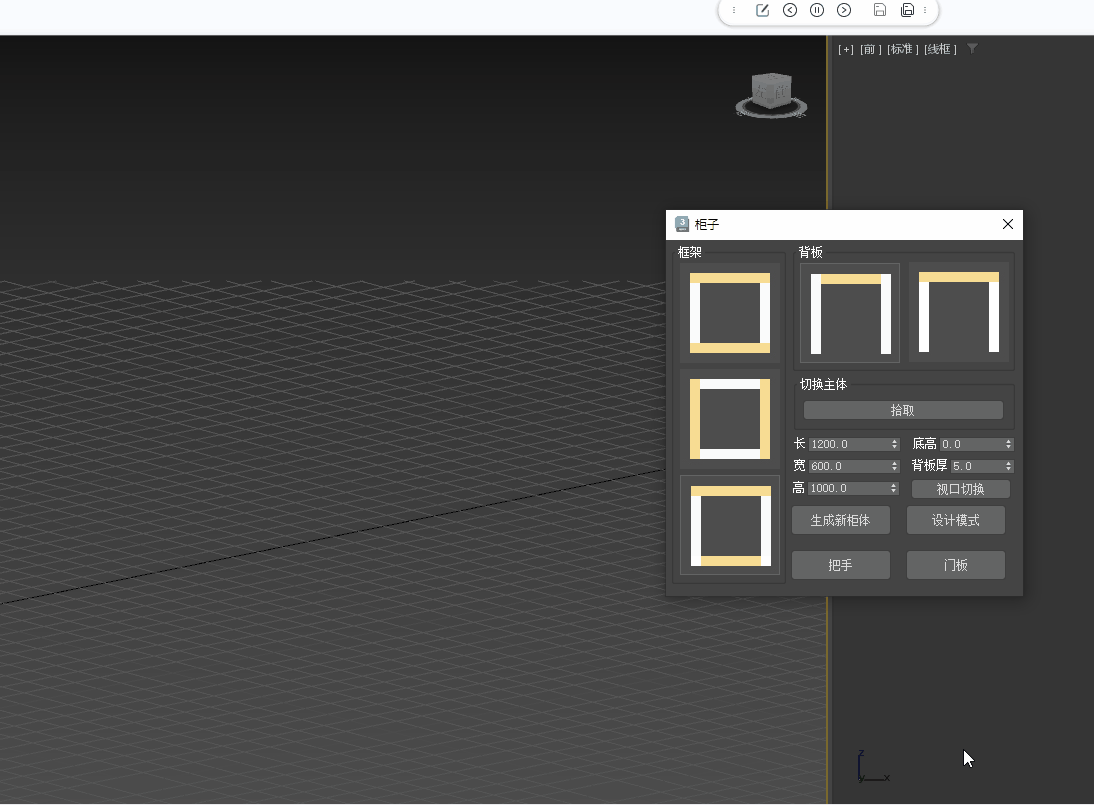1094x805 pixels.
Task: Select first 框架 style with full top and bottom
Action: click(730, 313)
